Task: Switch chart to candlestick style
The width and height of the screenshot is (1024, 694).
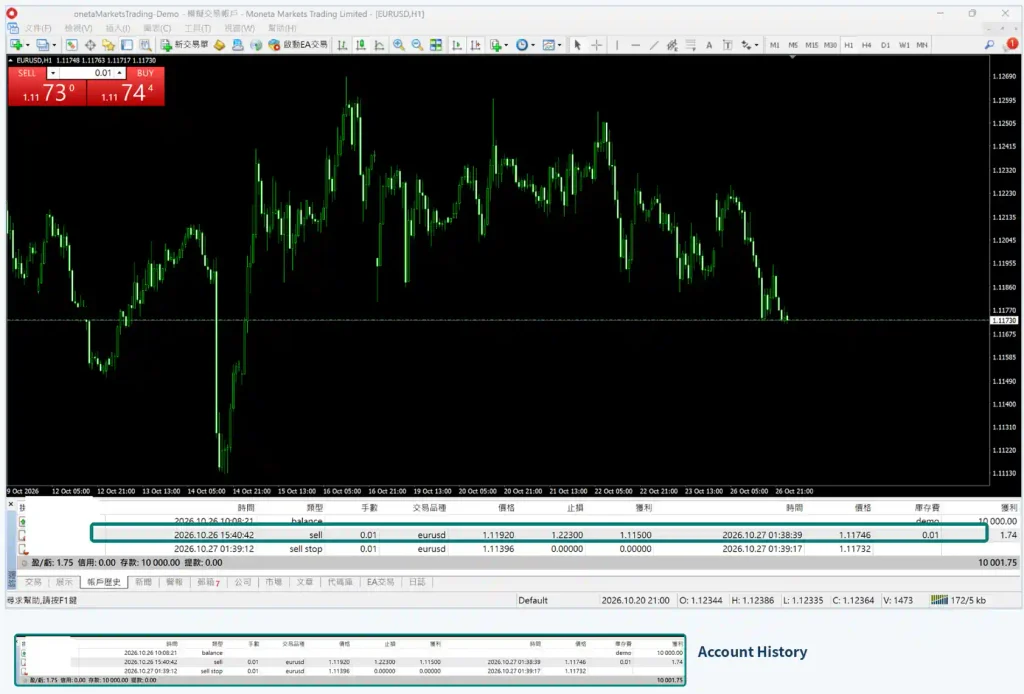Action: click(360, 45)
